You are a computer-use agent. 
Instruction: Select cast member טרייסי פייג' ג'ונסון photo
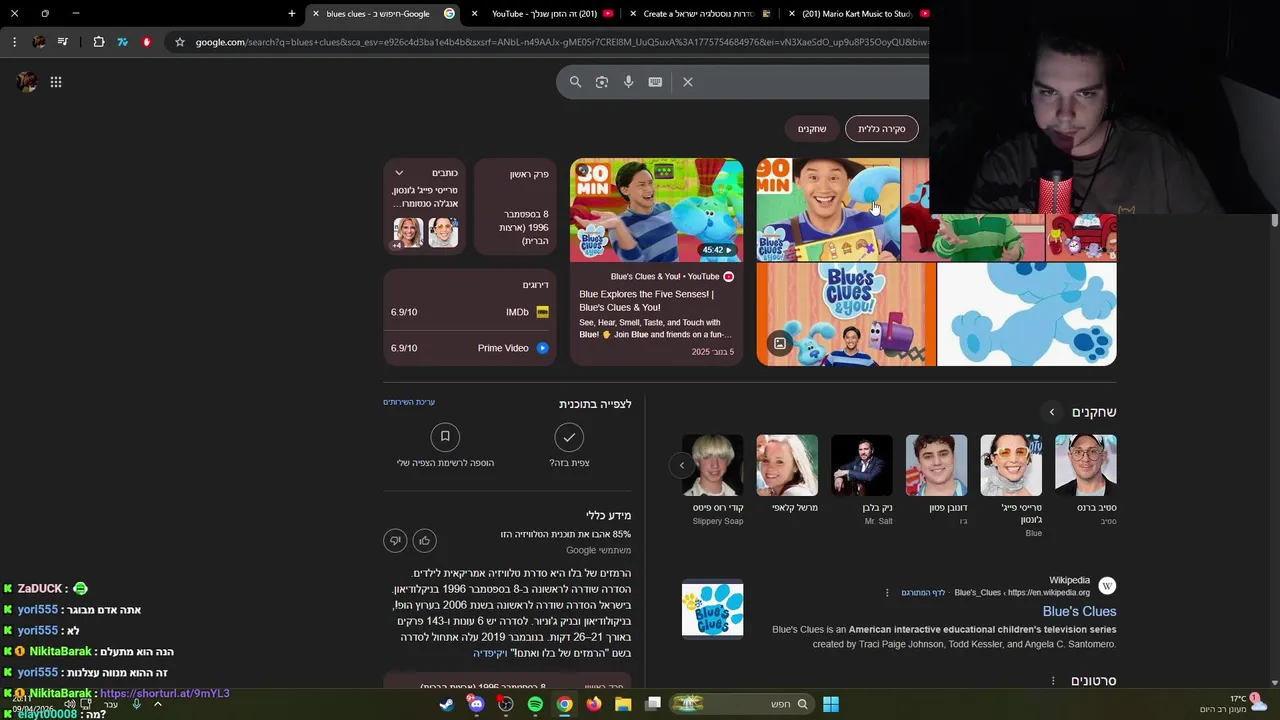(1011, 465)
